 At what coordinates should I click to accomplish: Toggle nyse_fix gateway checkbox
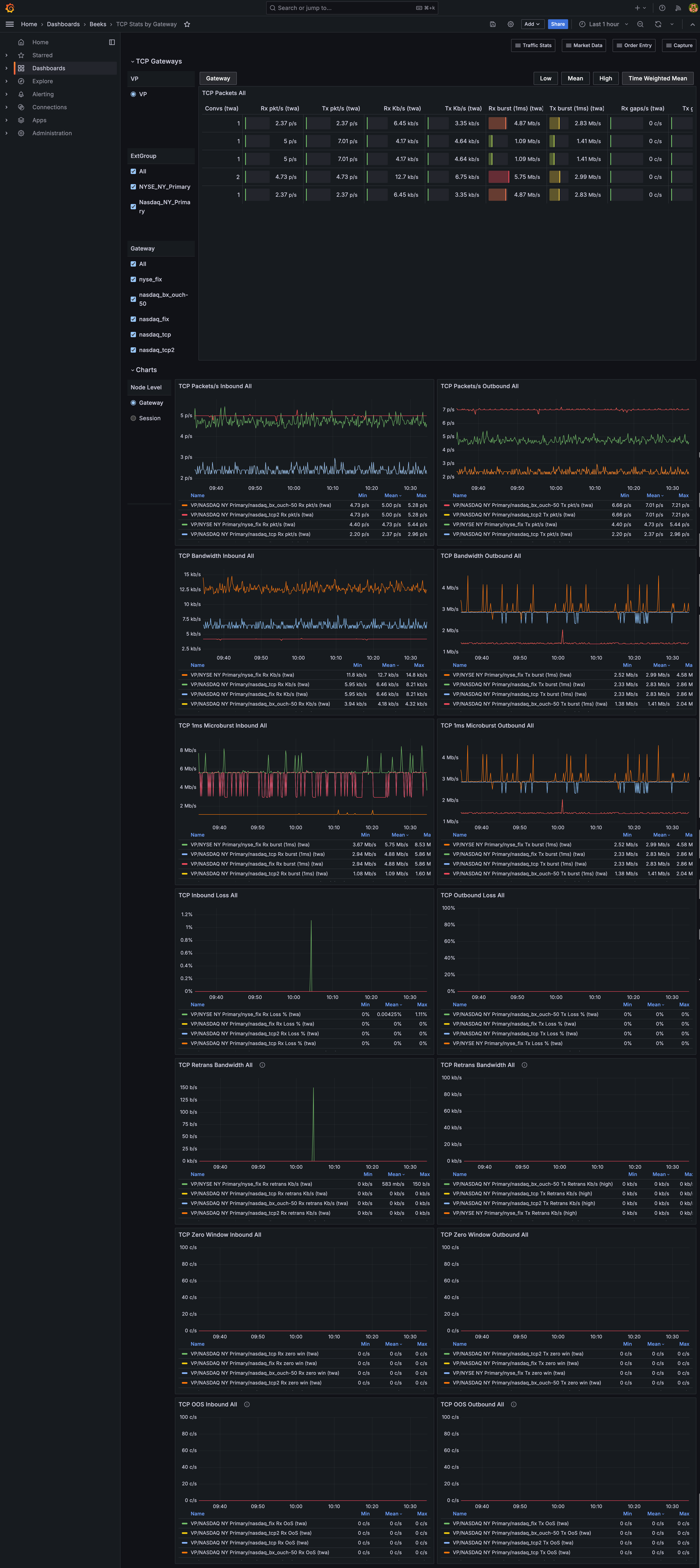click(133, 279)
